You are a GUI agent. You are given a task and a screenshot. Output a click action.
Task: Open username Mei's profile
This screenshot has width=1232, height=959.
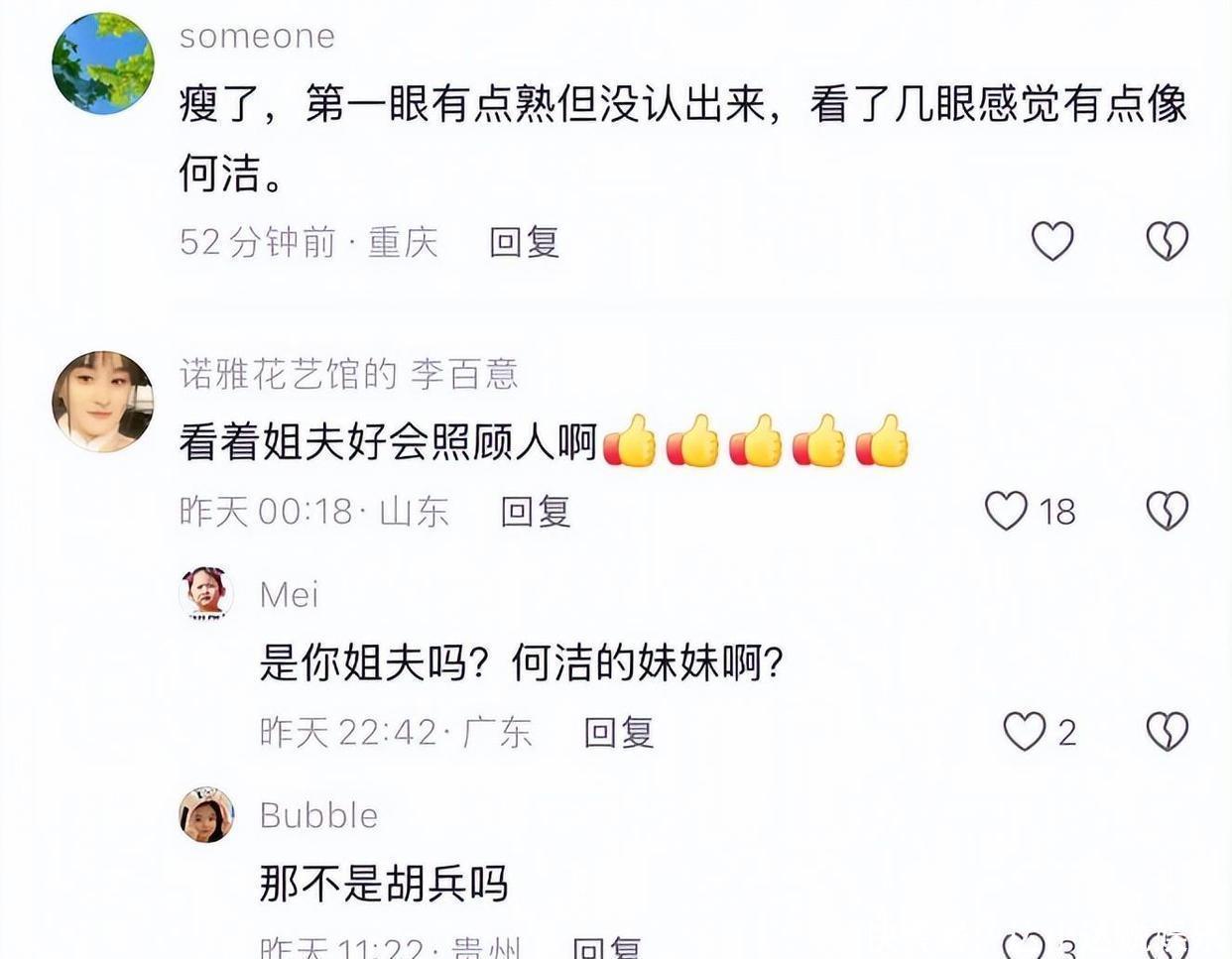(289, 595)
